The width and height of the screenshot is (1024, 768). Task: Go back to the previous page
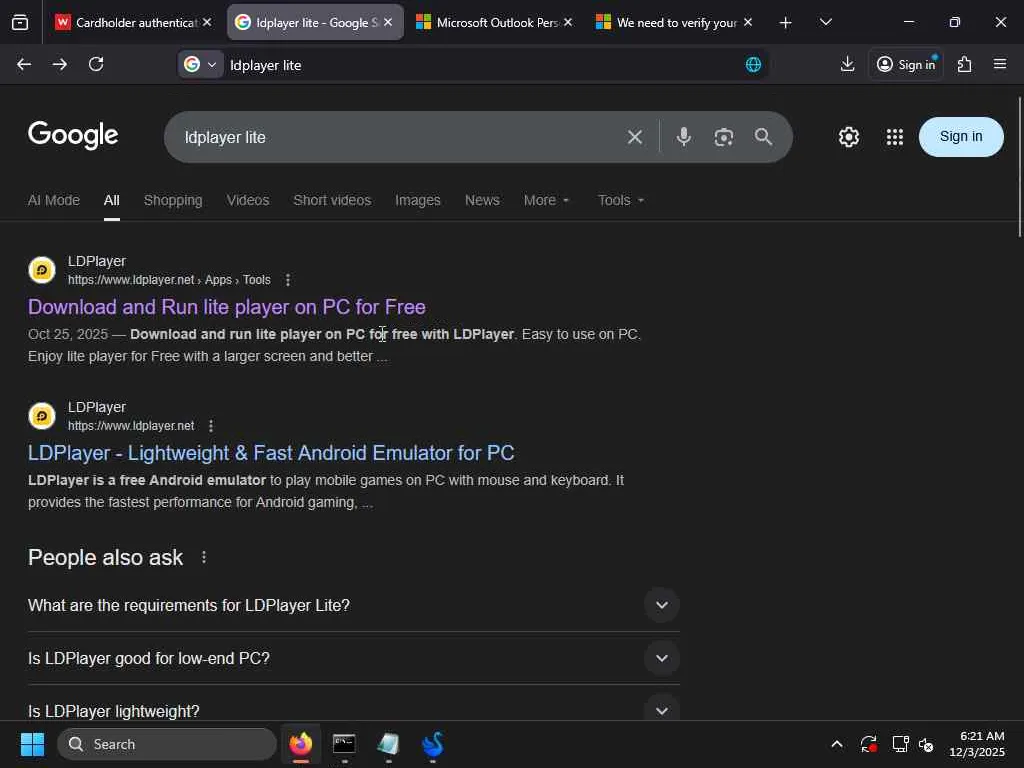point(24,64)
